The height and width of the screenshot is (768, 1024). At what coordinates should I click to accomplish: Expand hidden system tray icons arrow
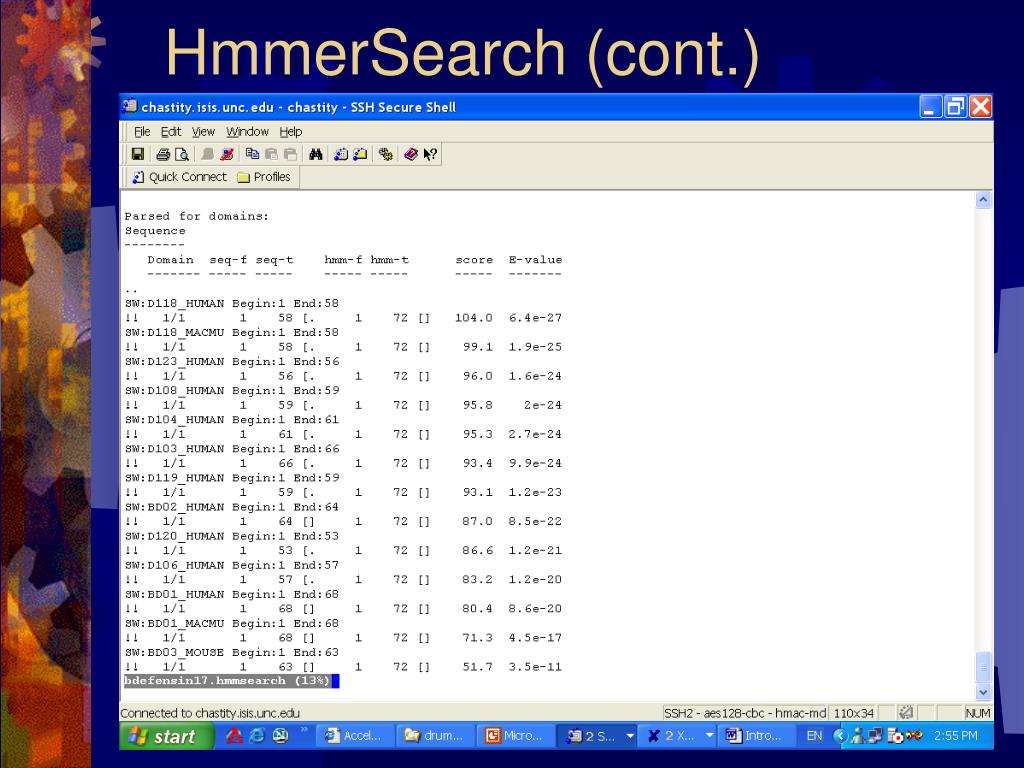click(x=840, y=736)
